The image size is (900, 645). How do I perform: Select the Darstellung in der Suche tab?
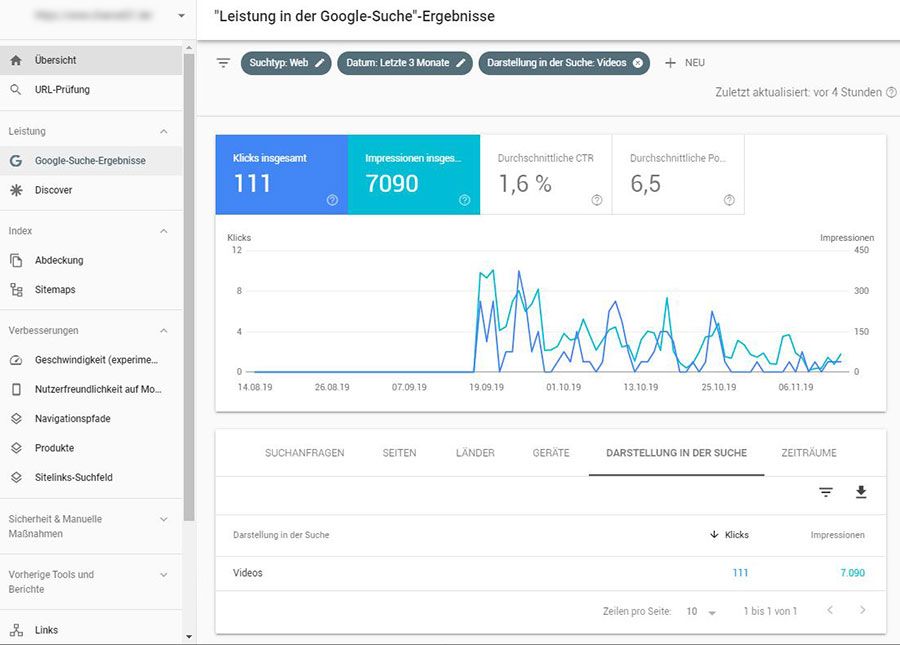pyautogui.click(x=677, y=453)
